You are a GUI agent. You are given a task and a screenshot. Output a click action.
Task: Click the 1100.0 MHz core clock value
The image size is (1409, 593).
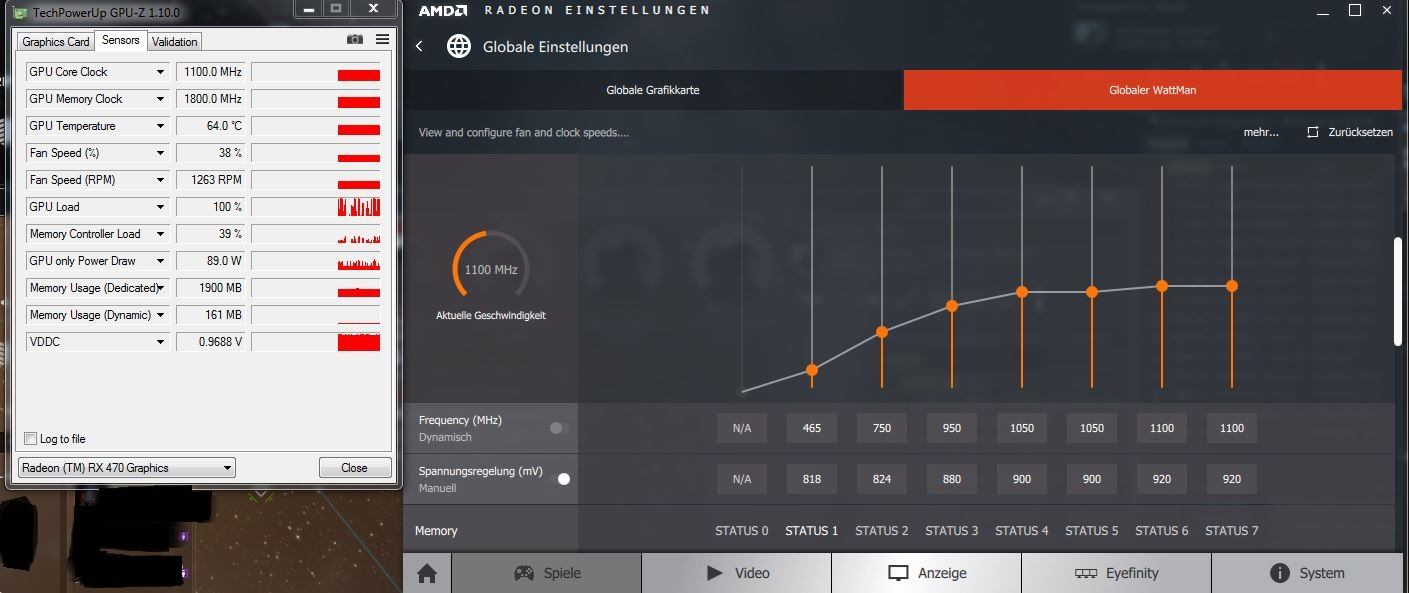click(211, 72)
